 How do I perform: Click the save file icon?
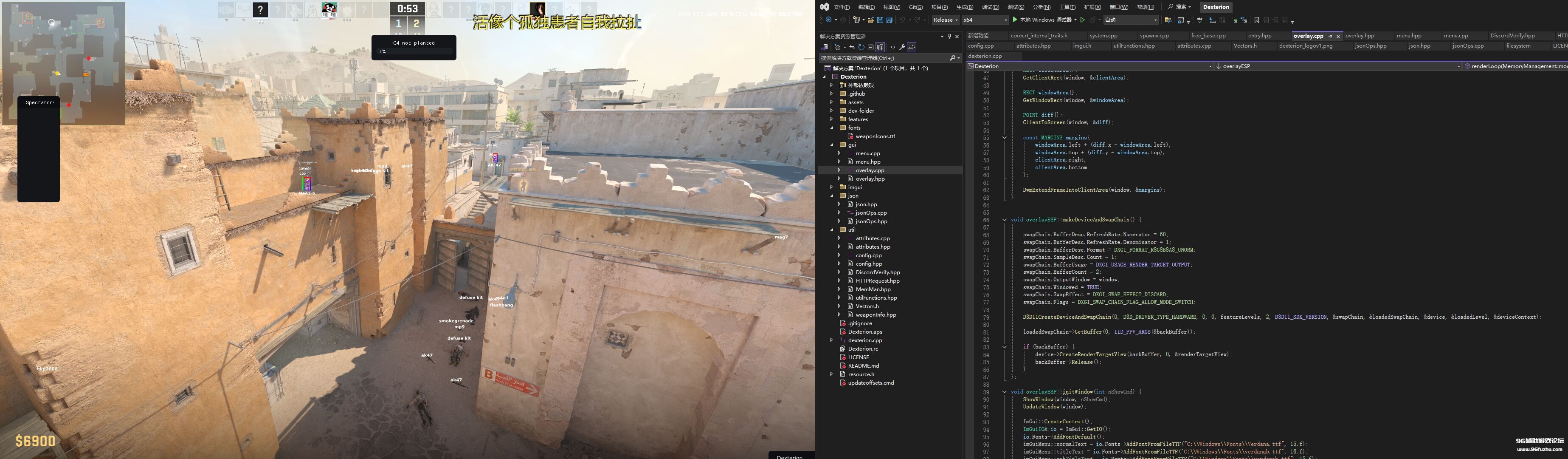(880, 20)
